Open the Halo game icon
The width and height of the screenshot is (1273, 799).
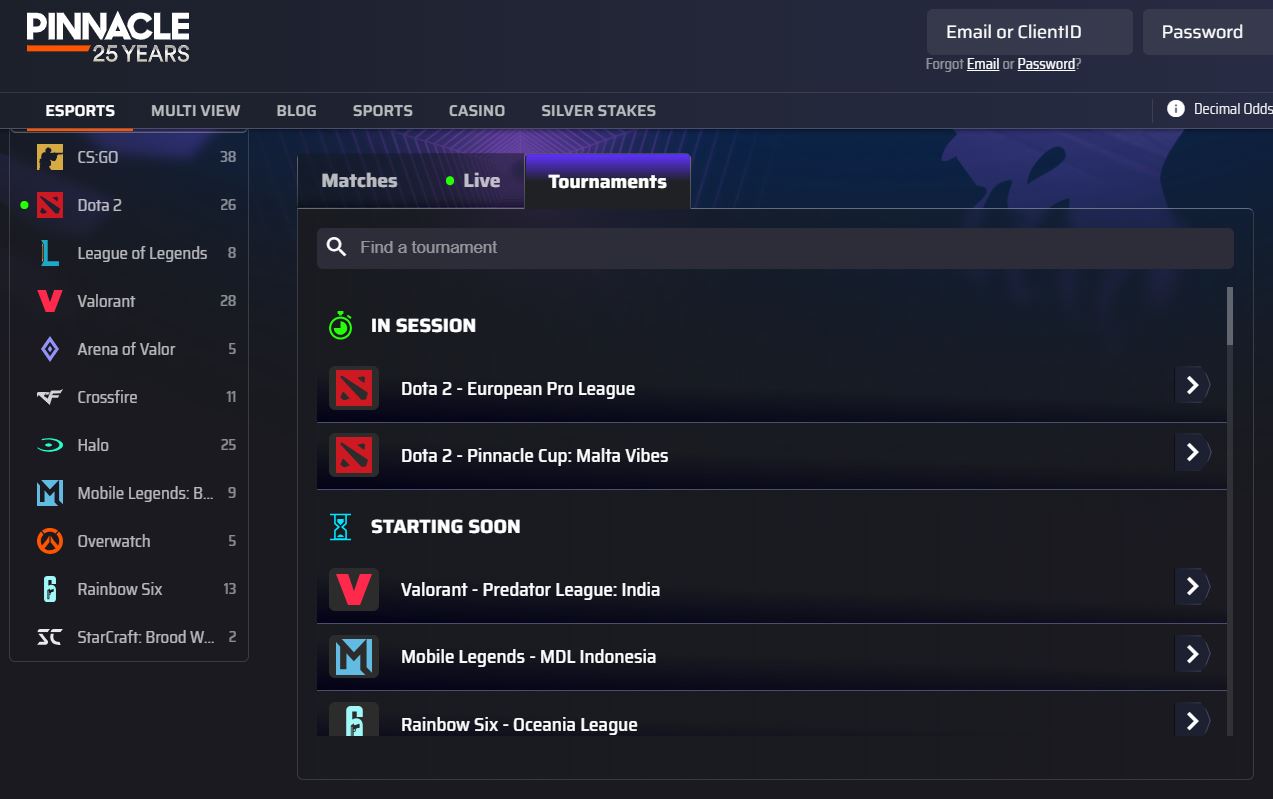[50, 445]
